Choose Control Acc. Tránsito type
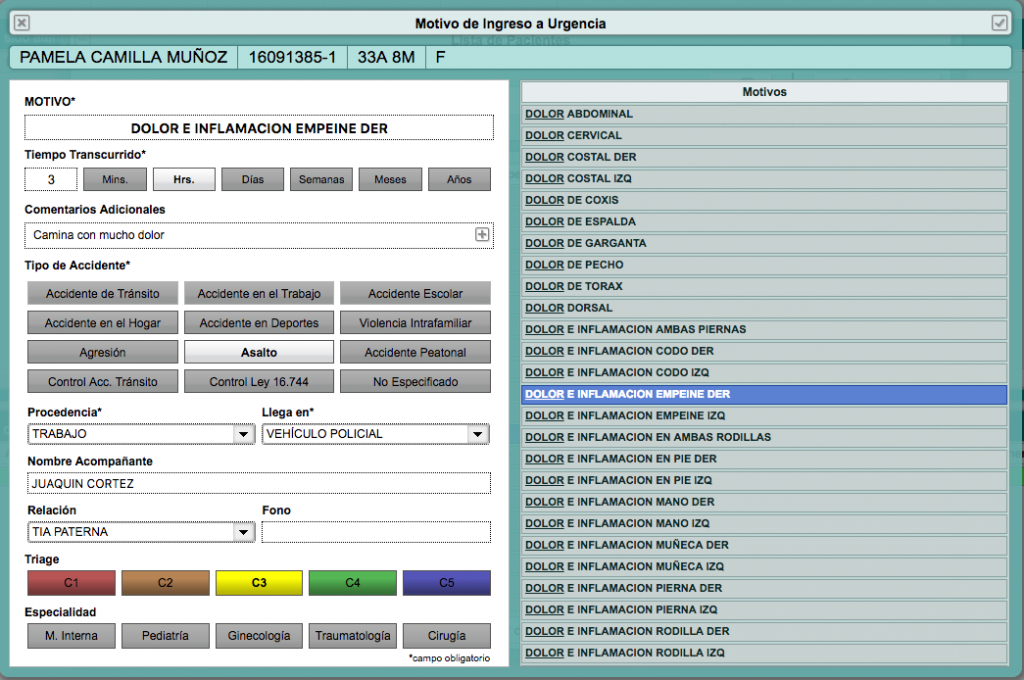This screenshot has height=680, width=1024. (103, 381)
